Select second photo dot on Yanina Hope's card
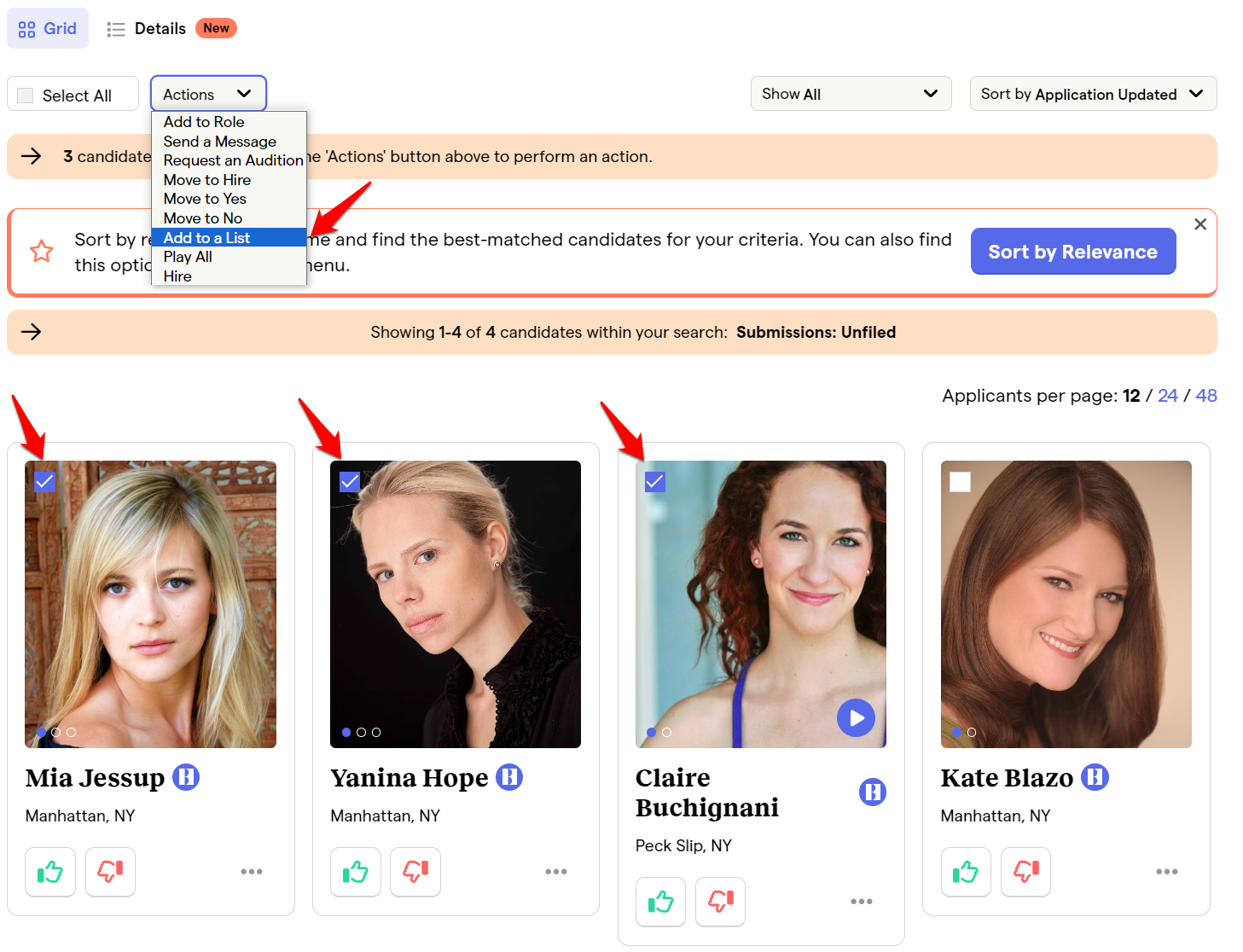The width and height of the screenshot is (1243, 952). point(361,733)
